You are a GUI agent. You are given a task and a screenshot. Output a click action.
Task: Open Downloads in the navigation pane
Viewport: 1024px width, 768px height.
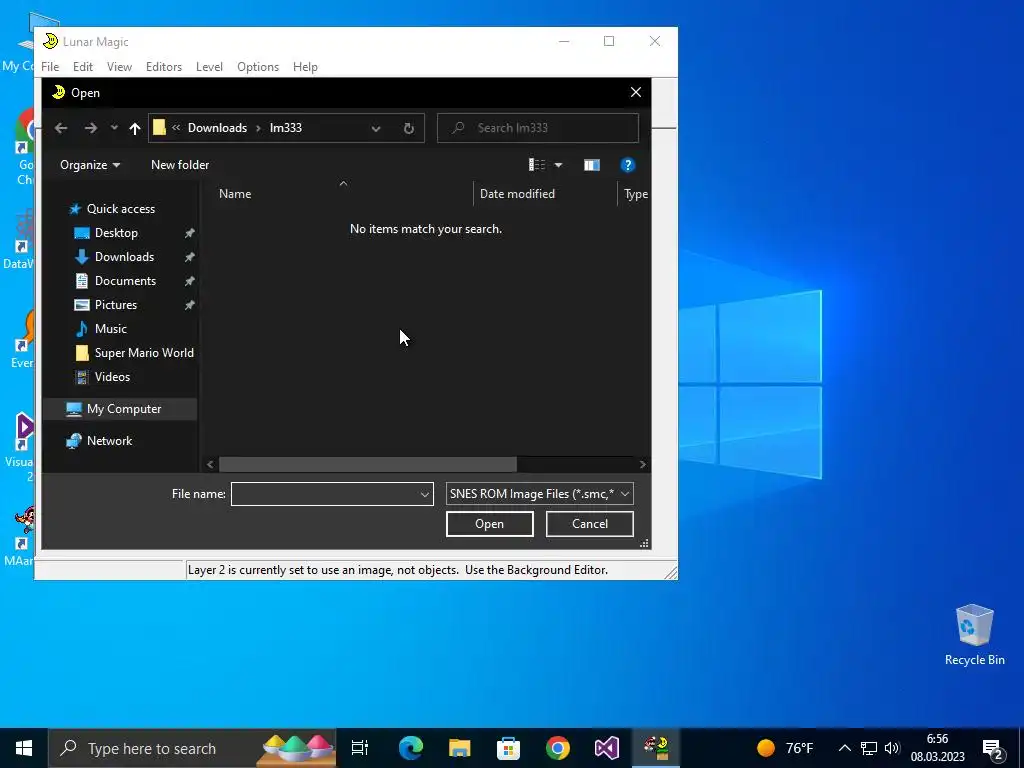(x=124, y=257)
